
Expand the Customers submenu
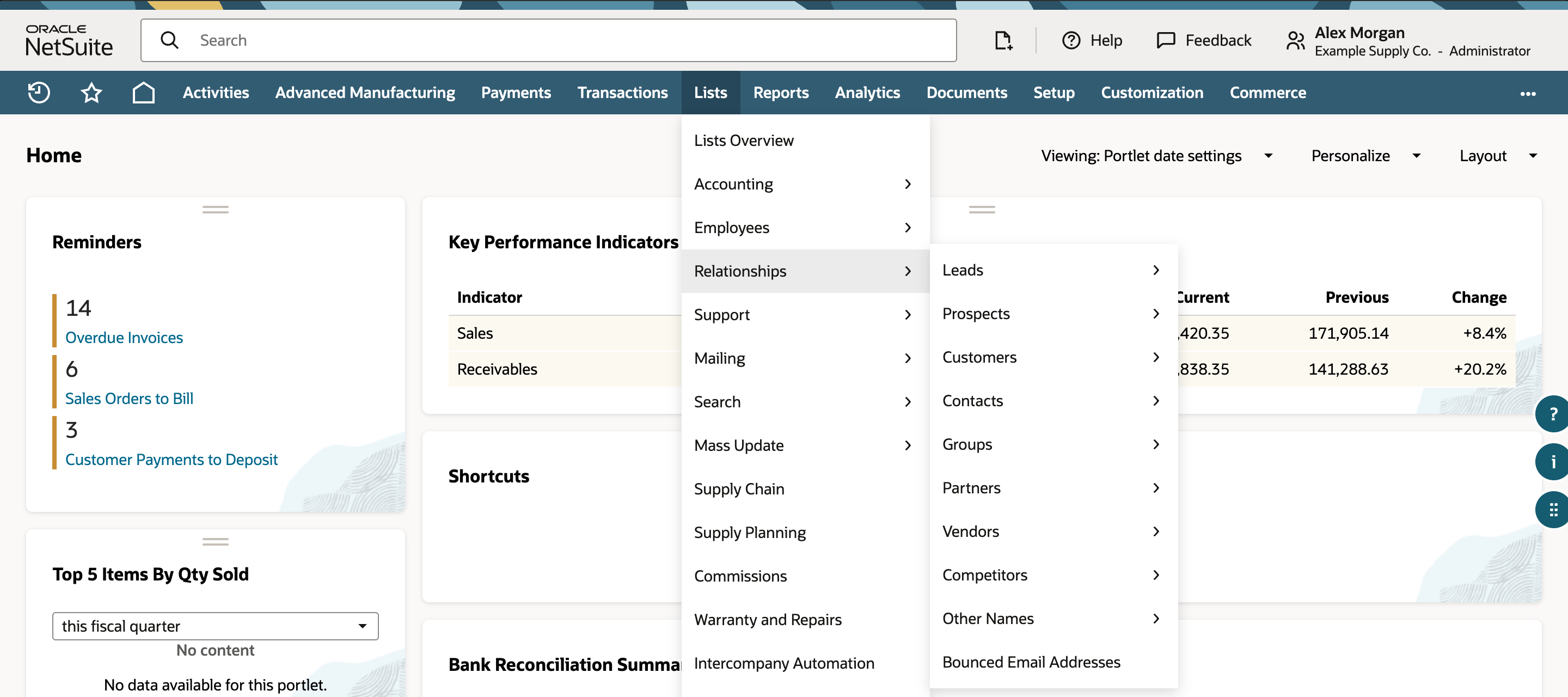click(x=1053, y=357)
